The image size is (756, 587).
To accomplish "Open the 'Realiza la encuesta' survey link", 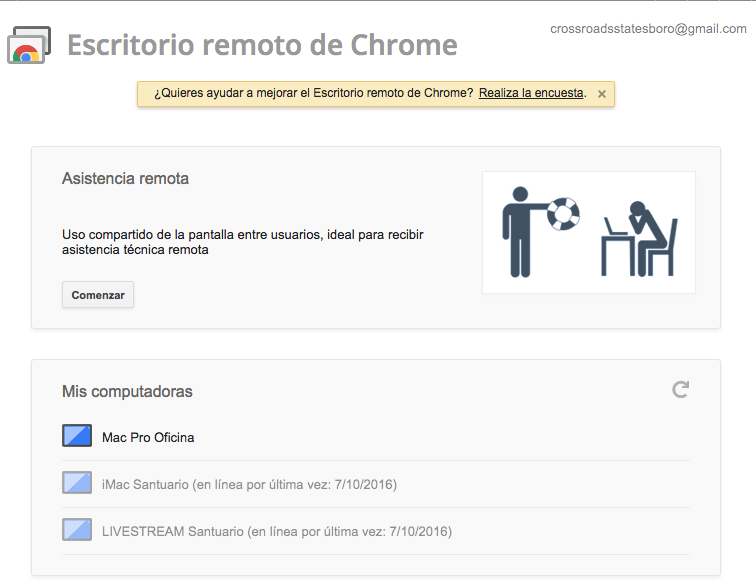I will [531, 93].
